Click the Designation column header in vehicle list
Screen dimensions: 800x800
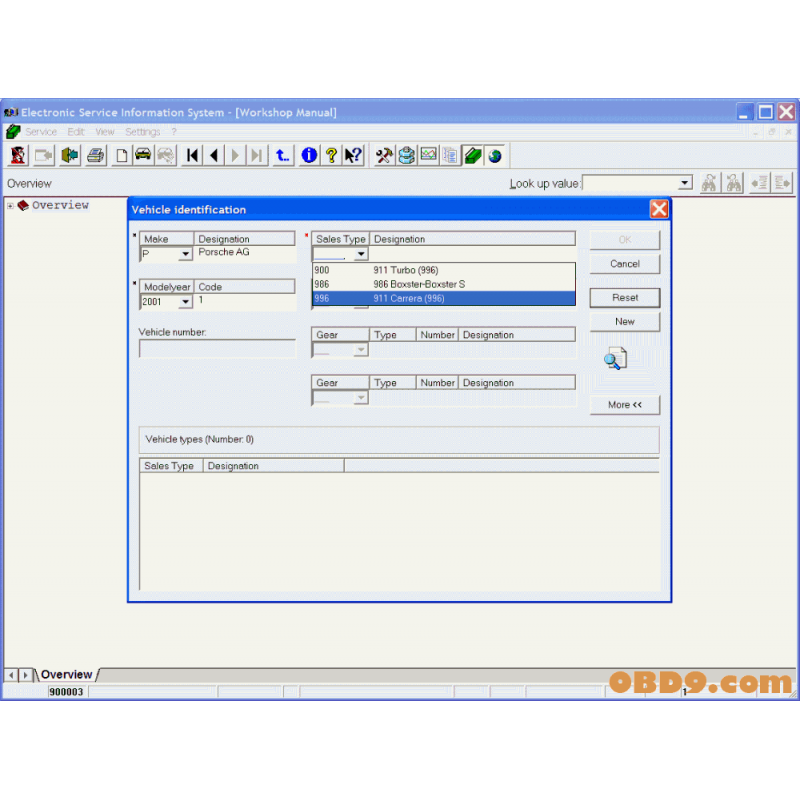coord(273,466)
